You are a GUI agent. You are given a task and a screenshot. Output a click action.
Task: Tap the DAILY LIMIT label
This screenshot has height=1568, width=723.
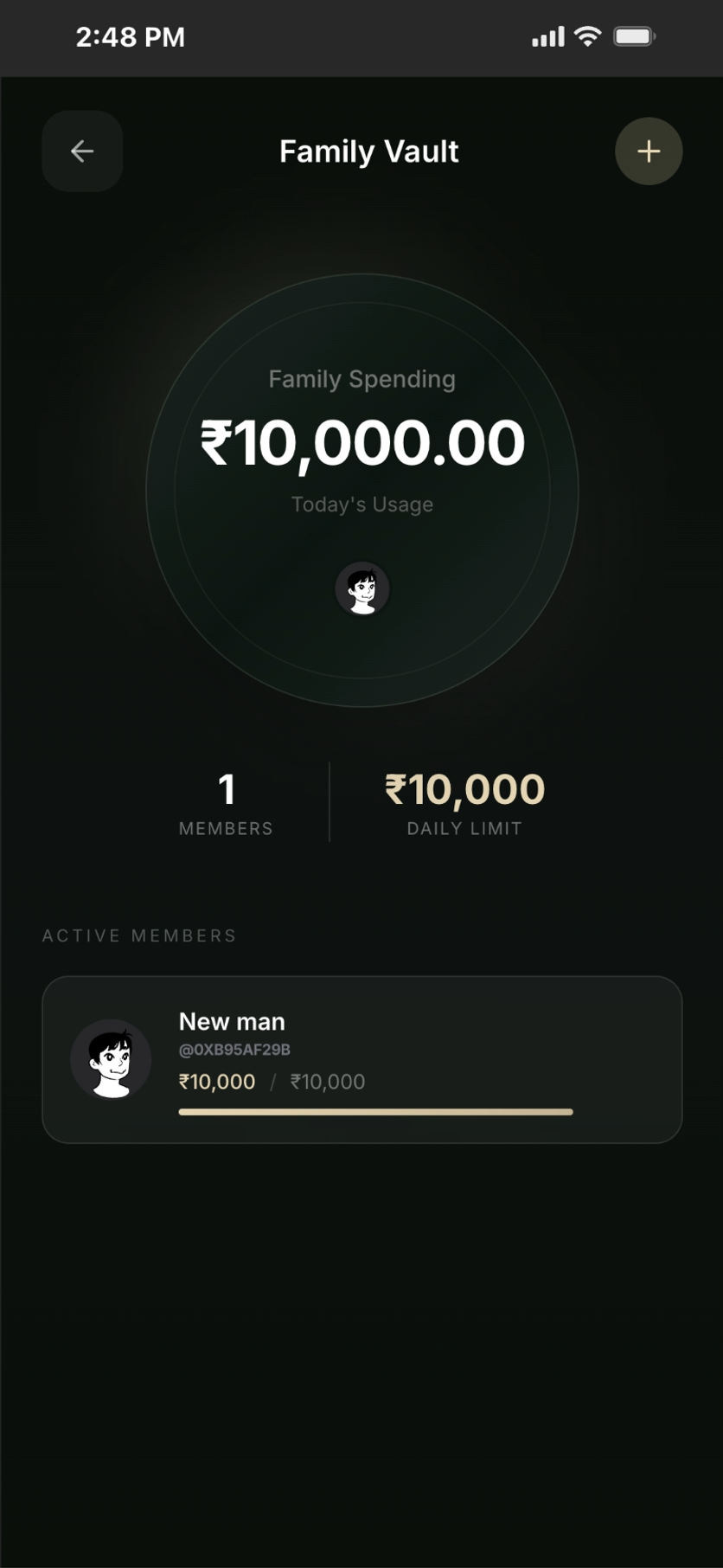click(464, 829)
